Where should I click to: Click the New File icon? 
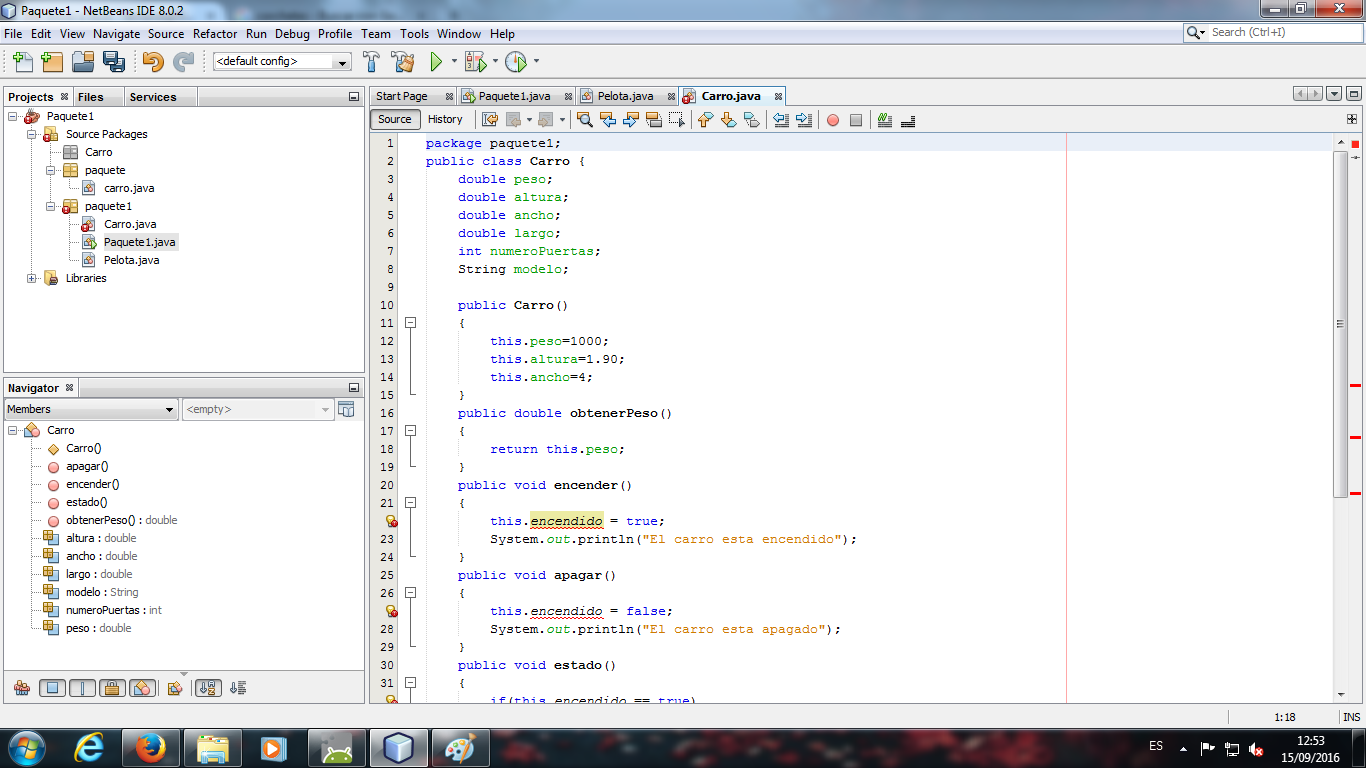coord(22,61)
